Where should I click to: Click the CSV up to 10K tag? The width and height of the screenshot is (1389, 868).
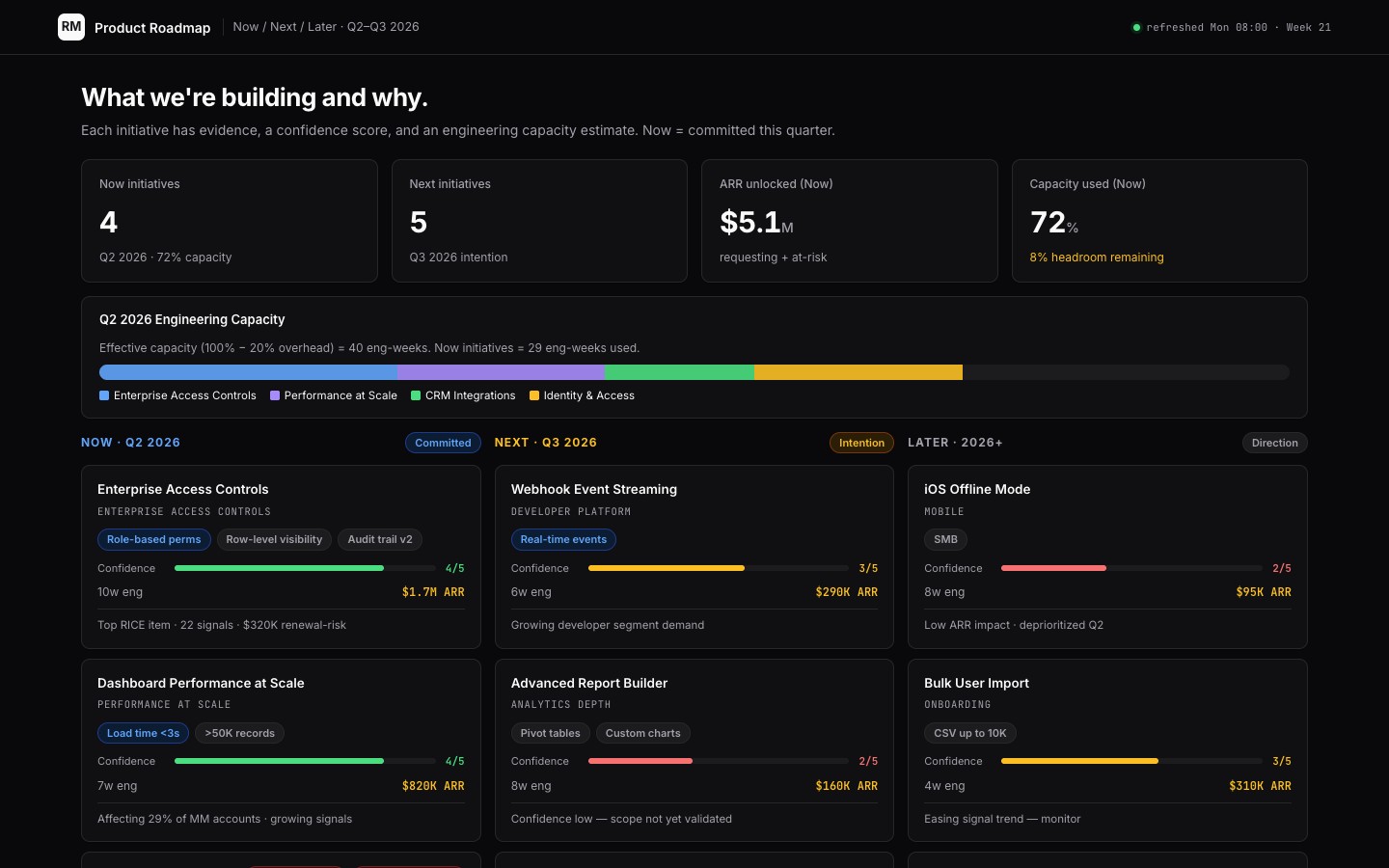coord(970,733)
